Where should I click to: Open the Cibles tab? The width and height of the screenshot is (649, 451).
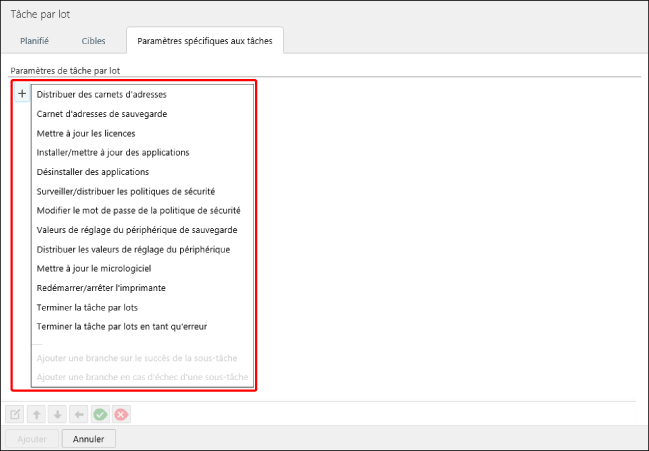(x=93, y=41)
